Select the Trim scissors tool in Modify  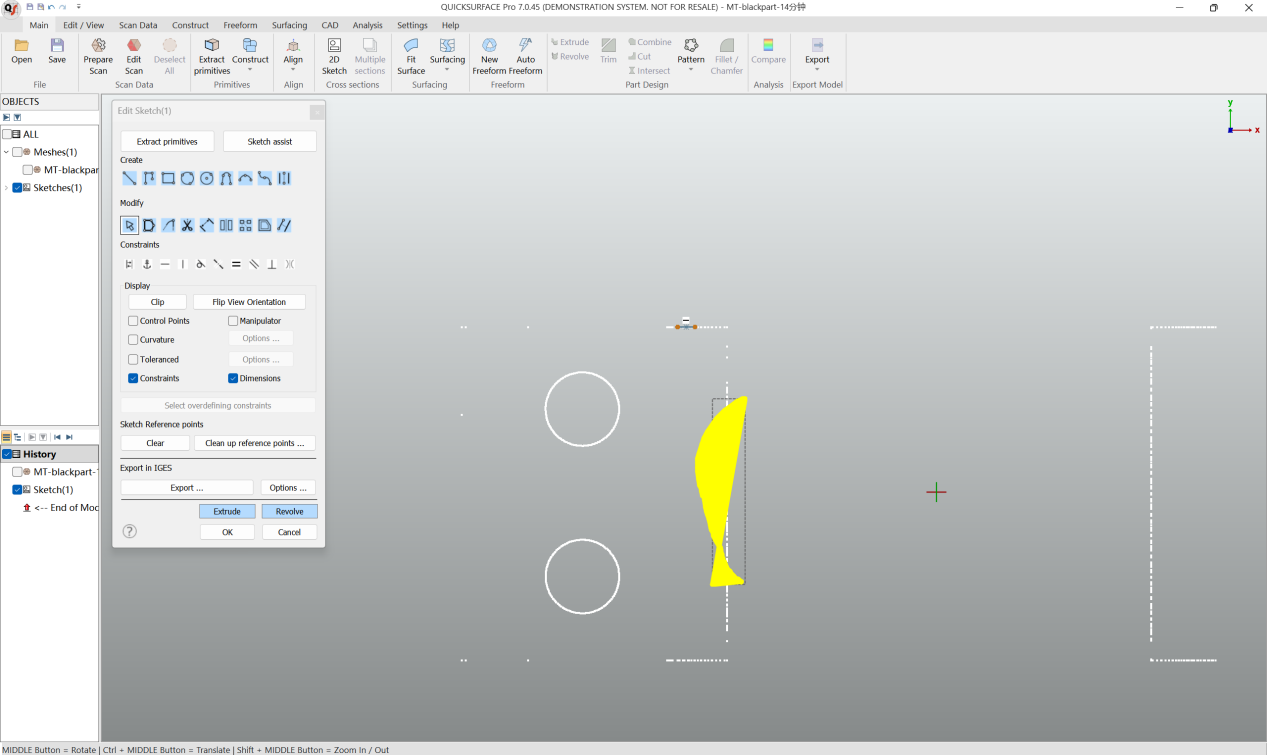[x=188, y=225]
